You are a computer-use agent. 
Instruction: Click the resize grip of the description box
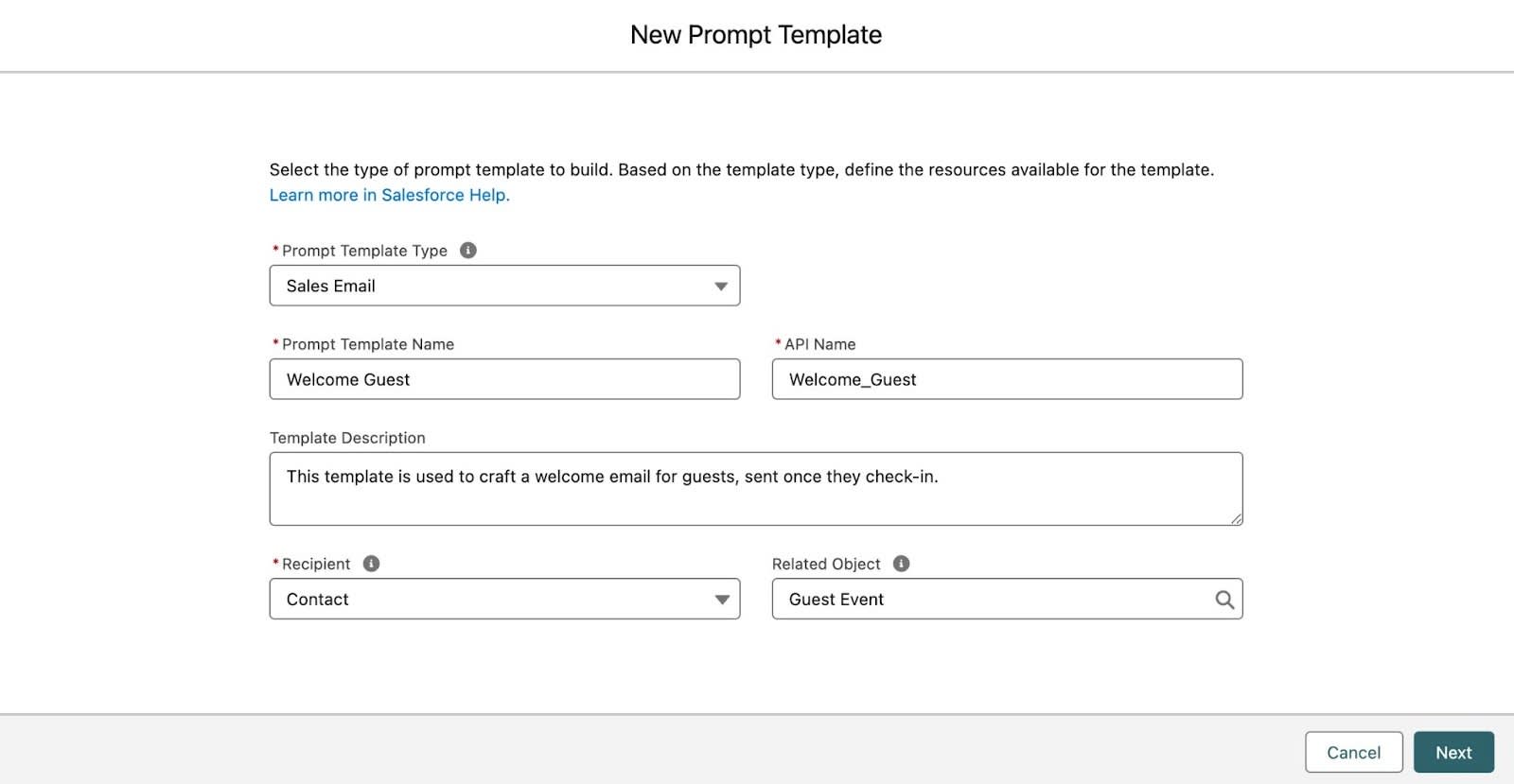pos(1237,520)
